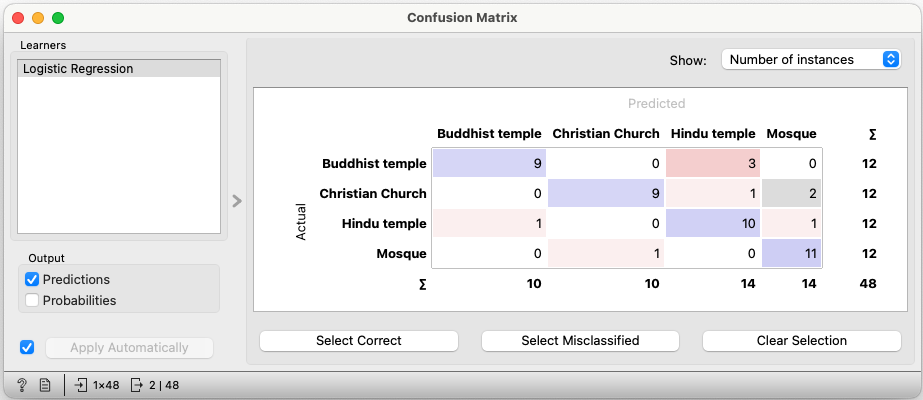Uncheck the Apply Automatically checkbox
This screenshot has height=400, width=923.
tap(27, 348)
